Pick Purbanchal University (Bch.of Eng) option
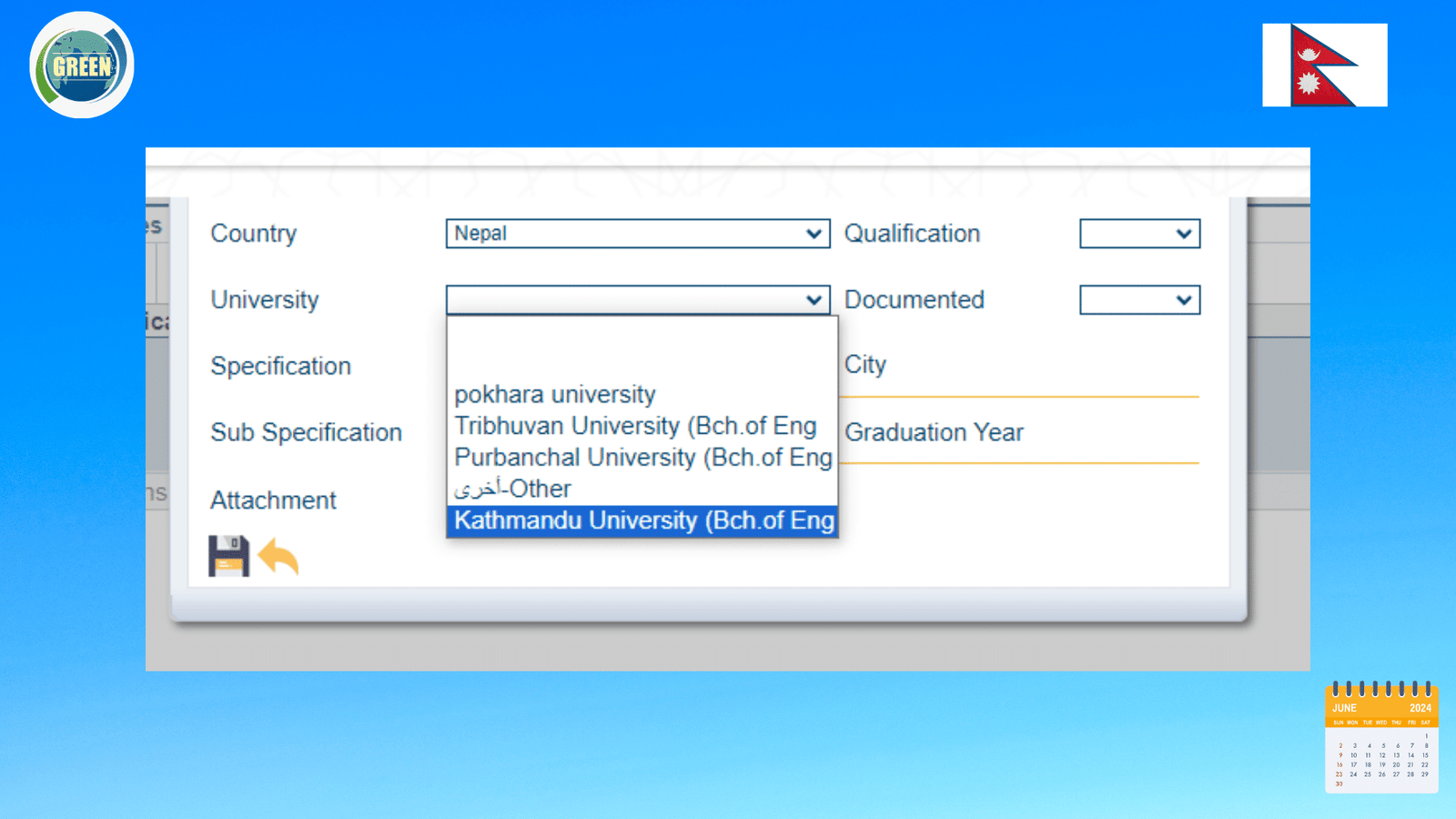Screen dimensions: 1456x819 (x=642, y=457)
